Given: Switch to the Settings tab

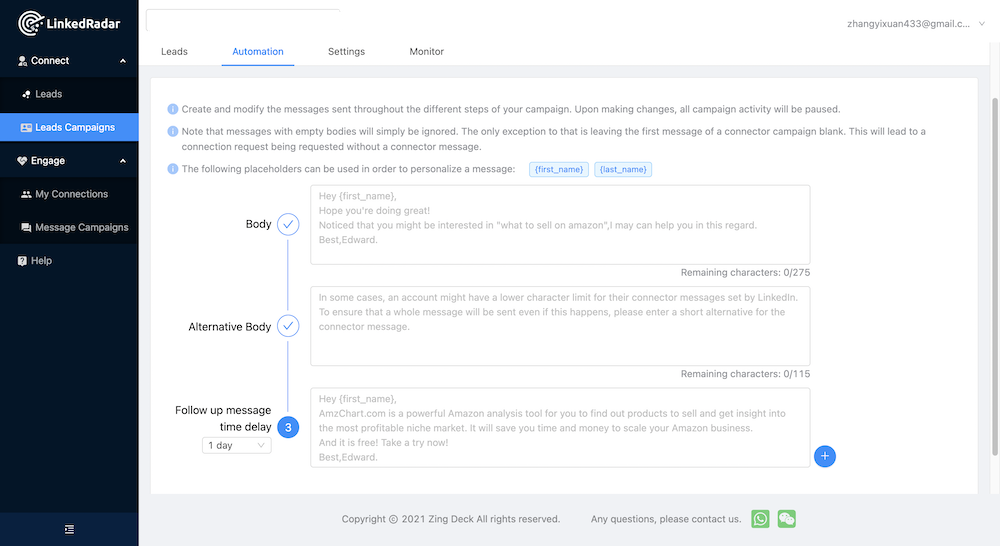Looking at the screenshot, I should coord(346,52).
